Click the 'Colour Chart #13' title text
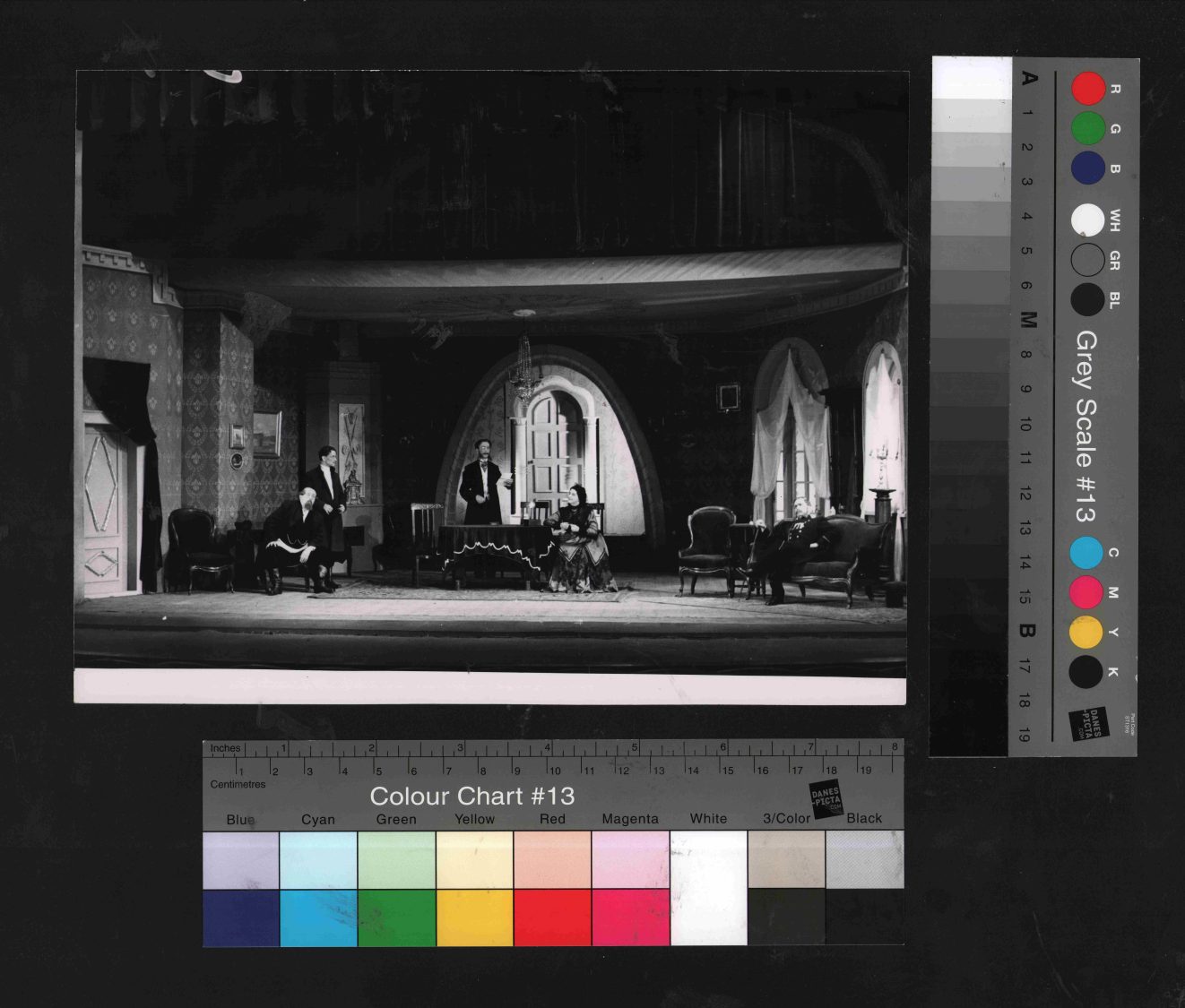 471,797
